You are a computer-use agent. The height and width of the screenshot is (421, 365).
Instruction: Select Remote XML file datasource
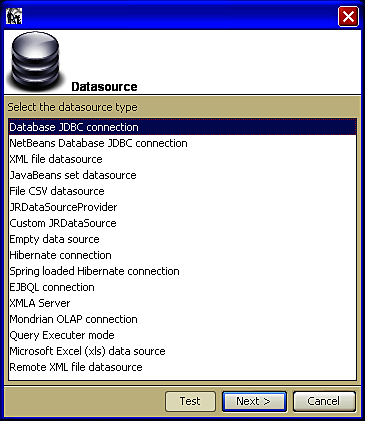click(x=182, y=367)
